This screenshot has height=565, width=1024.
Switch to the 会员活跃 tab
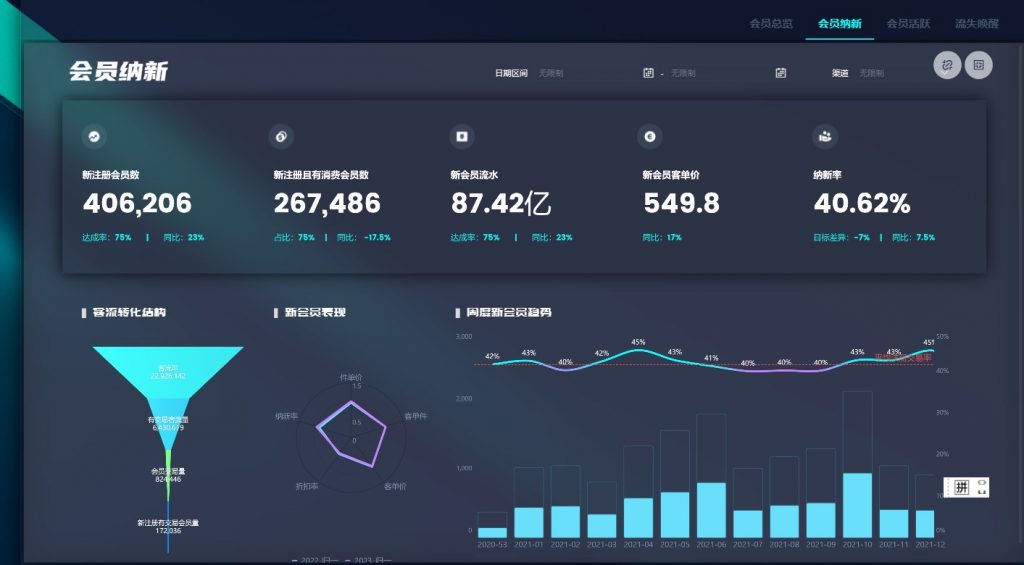pyautogui.click(x=908, y=23)
